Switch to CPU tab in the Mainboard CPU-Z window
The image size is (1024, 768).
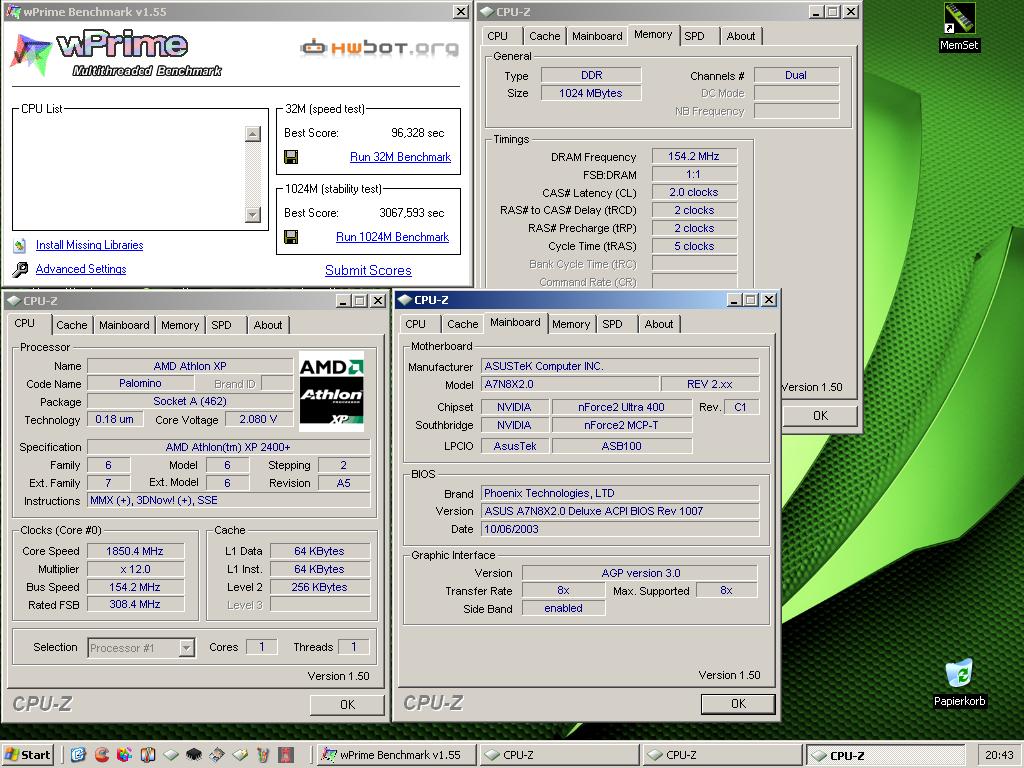point(415,324)
